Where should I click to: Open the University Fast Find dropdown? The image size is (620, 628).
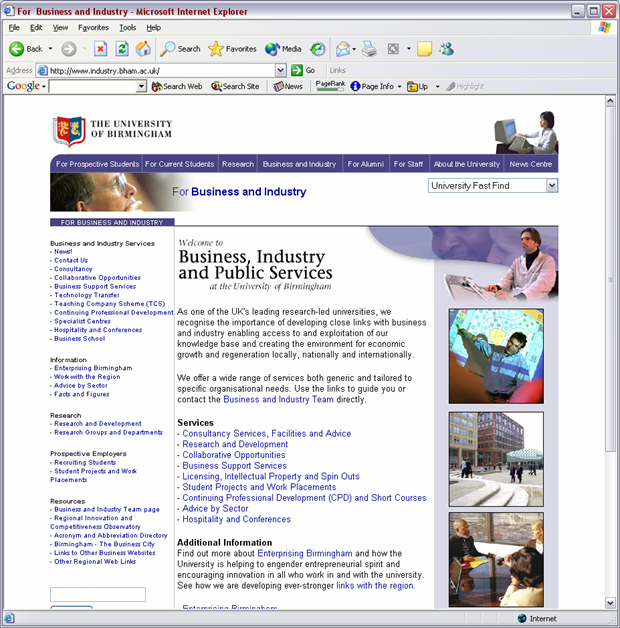click(x=552, y=185)
